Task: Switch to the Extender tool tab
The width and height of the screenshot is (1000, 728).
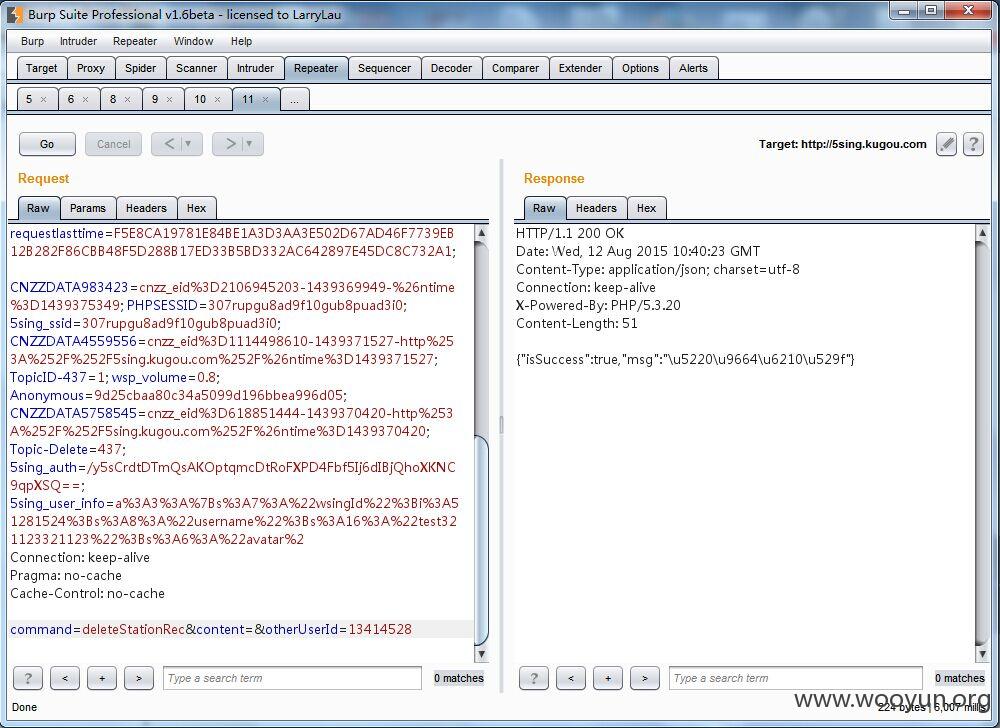Action: click(x=580, y=68)
